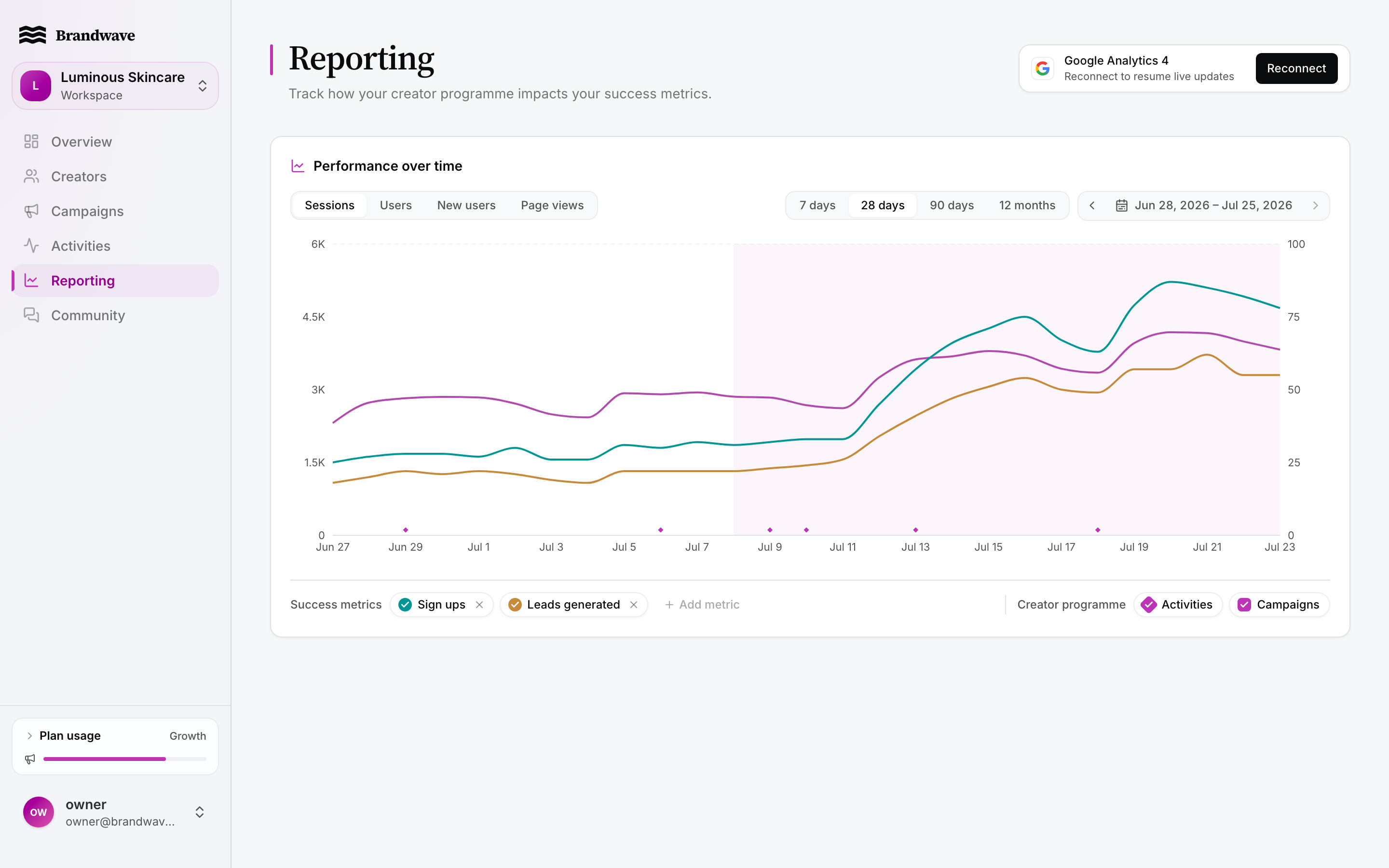
Task: Go to previous date range
Action: [1092, 205]
